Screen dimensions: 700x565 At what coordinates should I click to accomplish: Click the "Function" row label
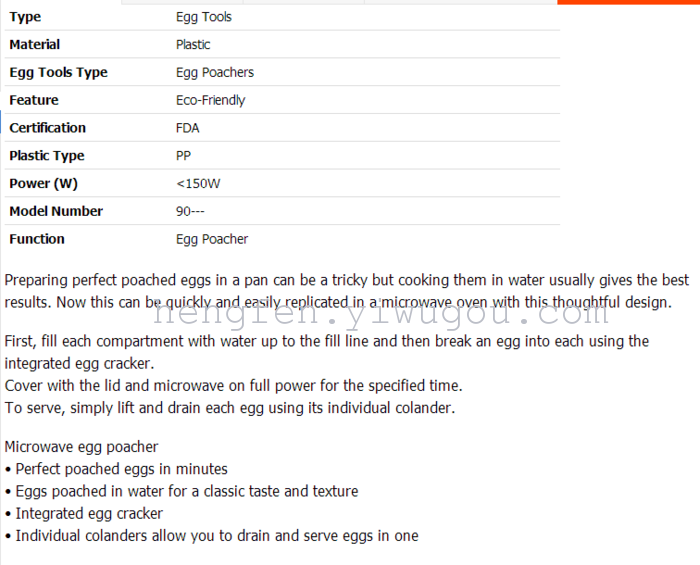[x=37, y=239]
